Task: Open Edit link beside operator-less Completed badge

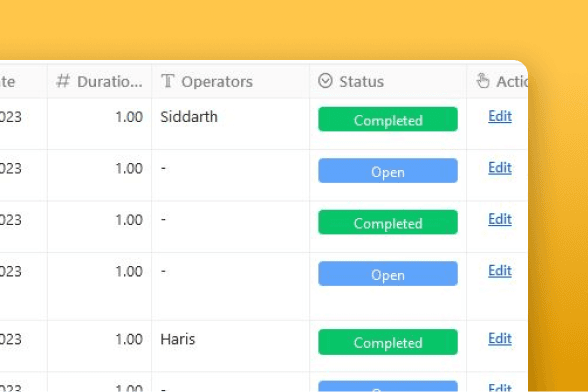Action: [500, 219]
